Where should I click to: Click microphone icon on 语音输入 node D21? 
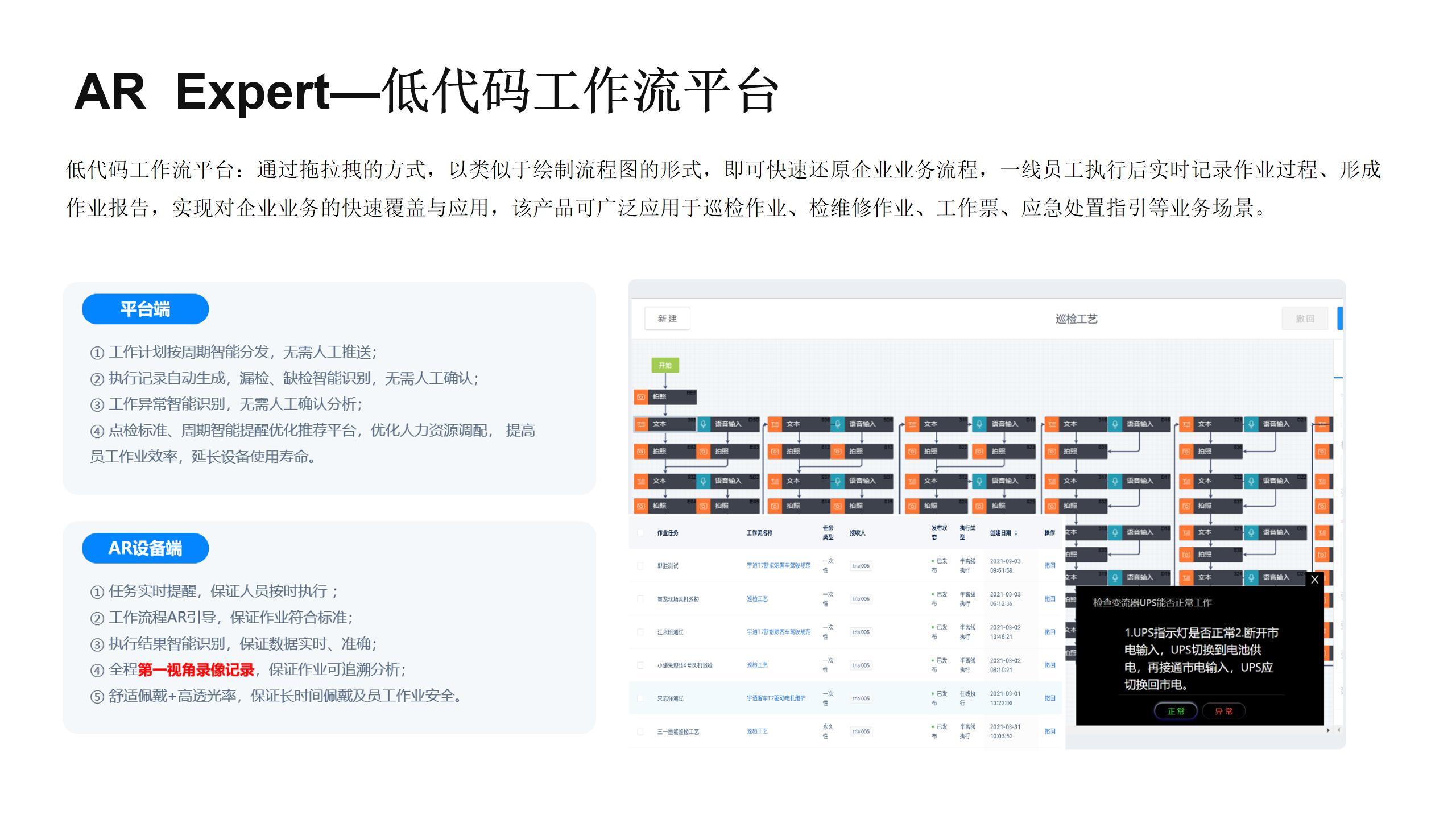tap(1251, 424)
